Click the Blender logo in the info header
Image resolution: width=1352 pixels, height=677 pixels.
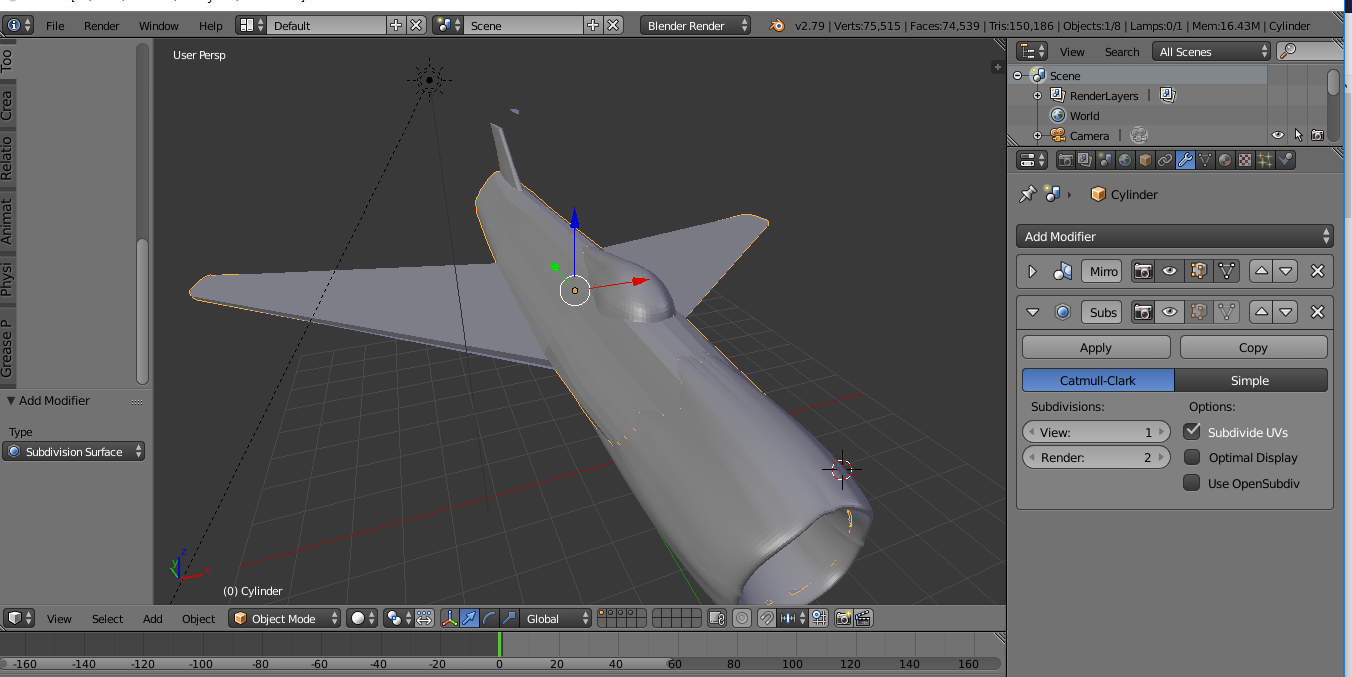(x=777, y=26)
